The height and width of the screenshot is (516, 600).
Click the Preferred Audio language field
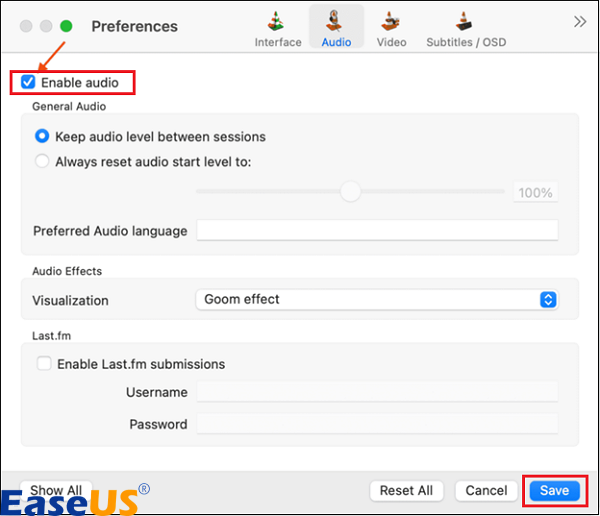click(x=376, y=230)
